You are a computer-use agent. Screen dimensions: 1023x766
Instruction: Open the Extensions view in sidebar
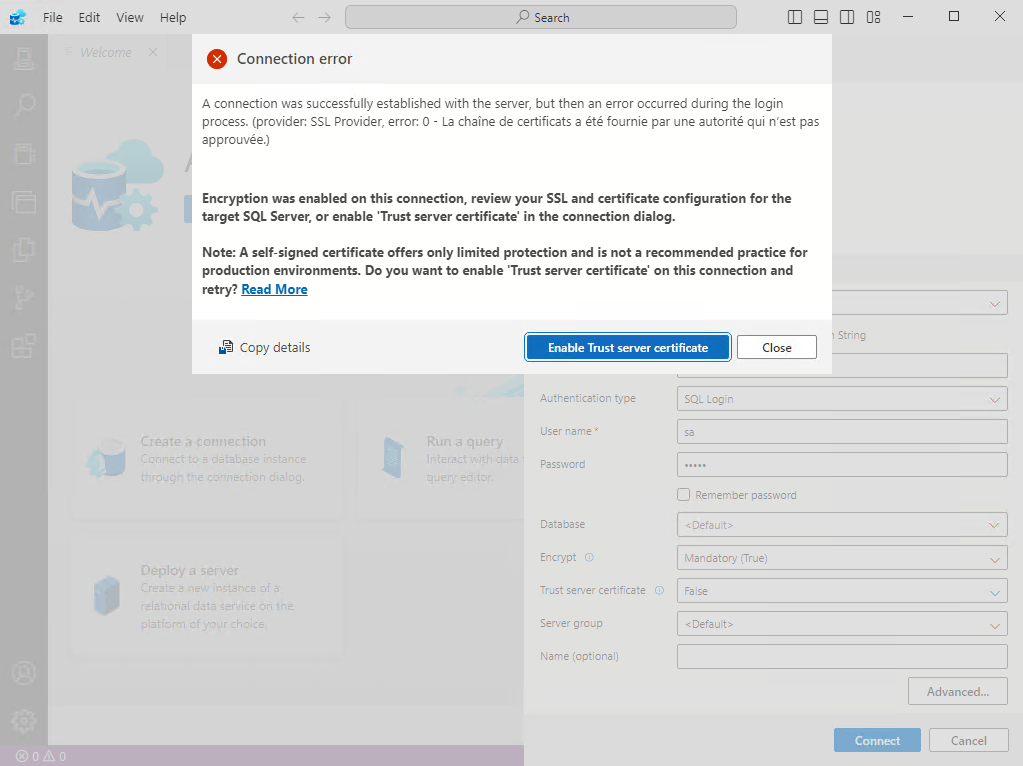point(23,347)
